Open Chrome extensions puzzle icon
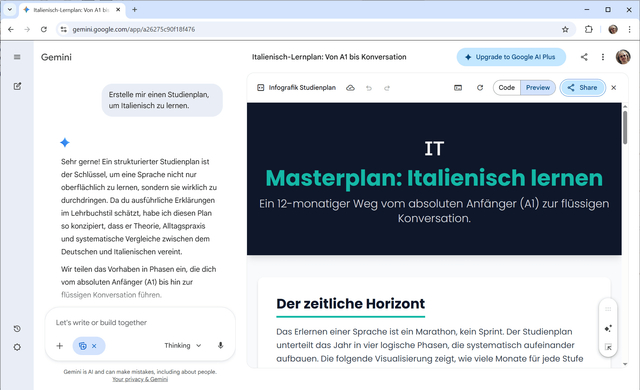The height and width of the screenshot is (390, 640). click(589, 29)
